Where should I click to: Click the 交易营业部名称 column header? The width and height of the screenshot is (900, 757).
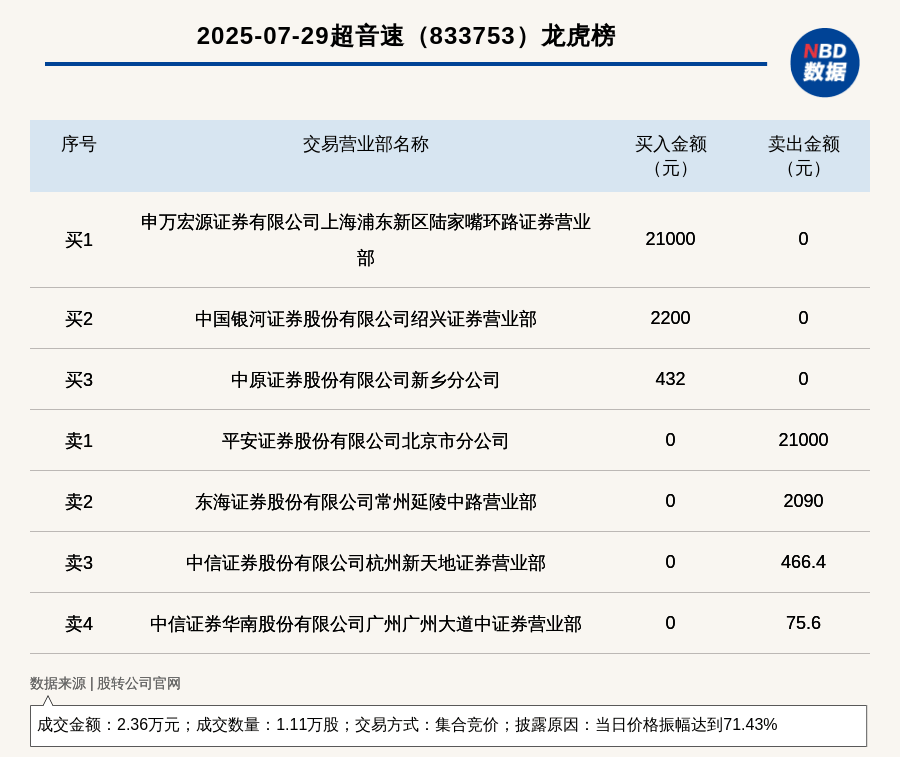coord(366,144)
